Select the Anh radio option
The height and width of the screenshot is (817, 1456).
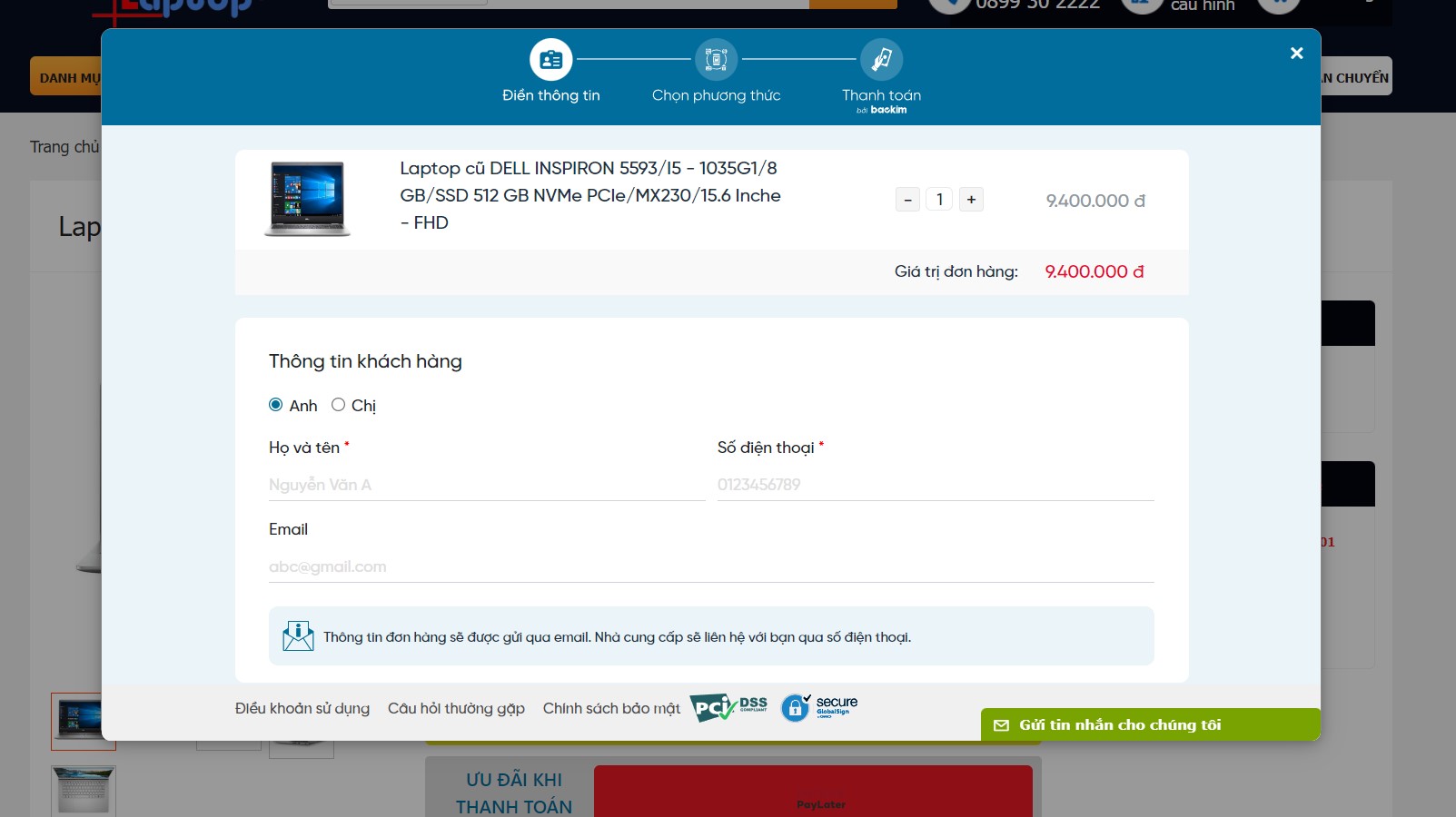tap(276, 405)
